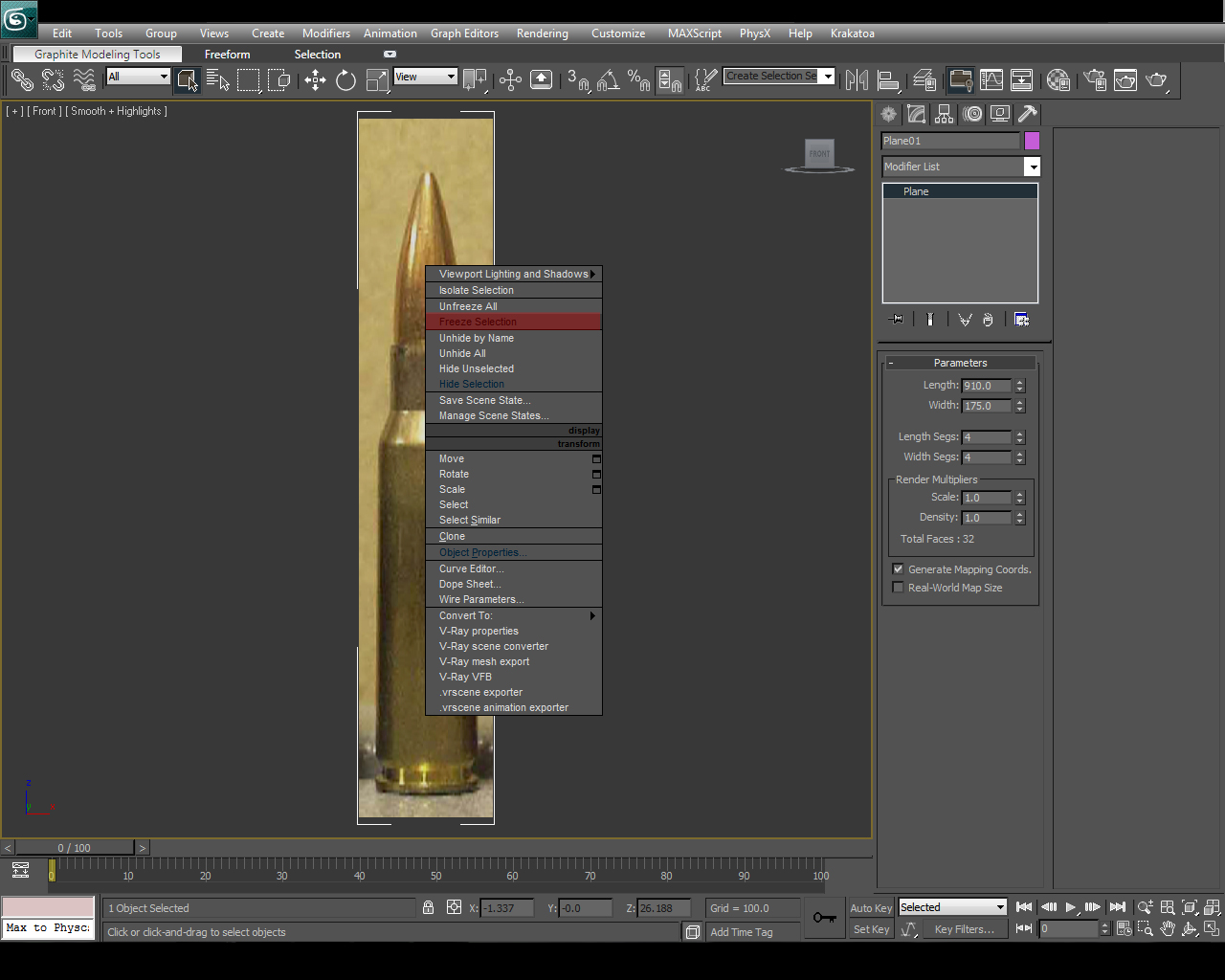
Task: Open the selection filter All dropdown
Action: [x=137, y=76]
